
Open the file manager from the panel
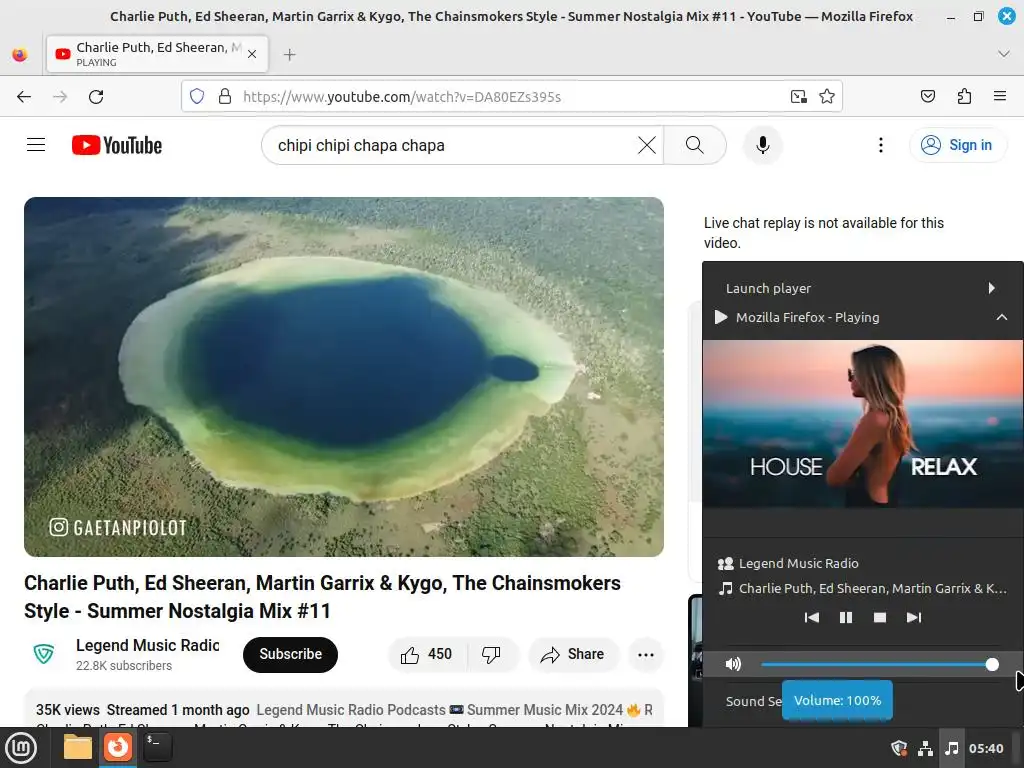(x=78, y=748)
